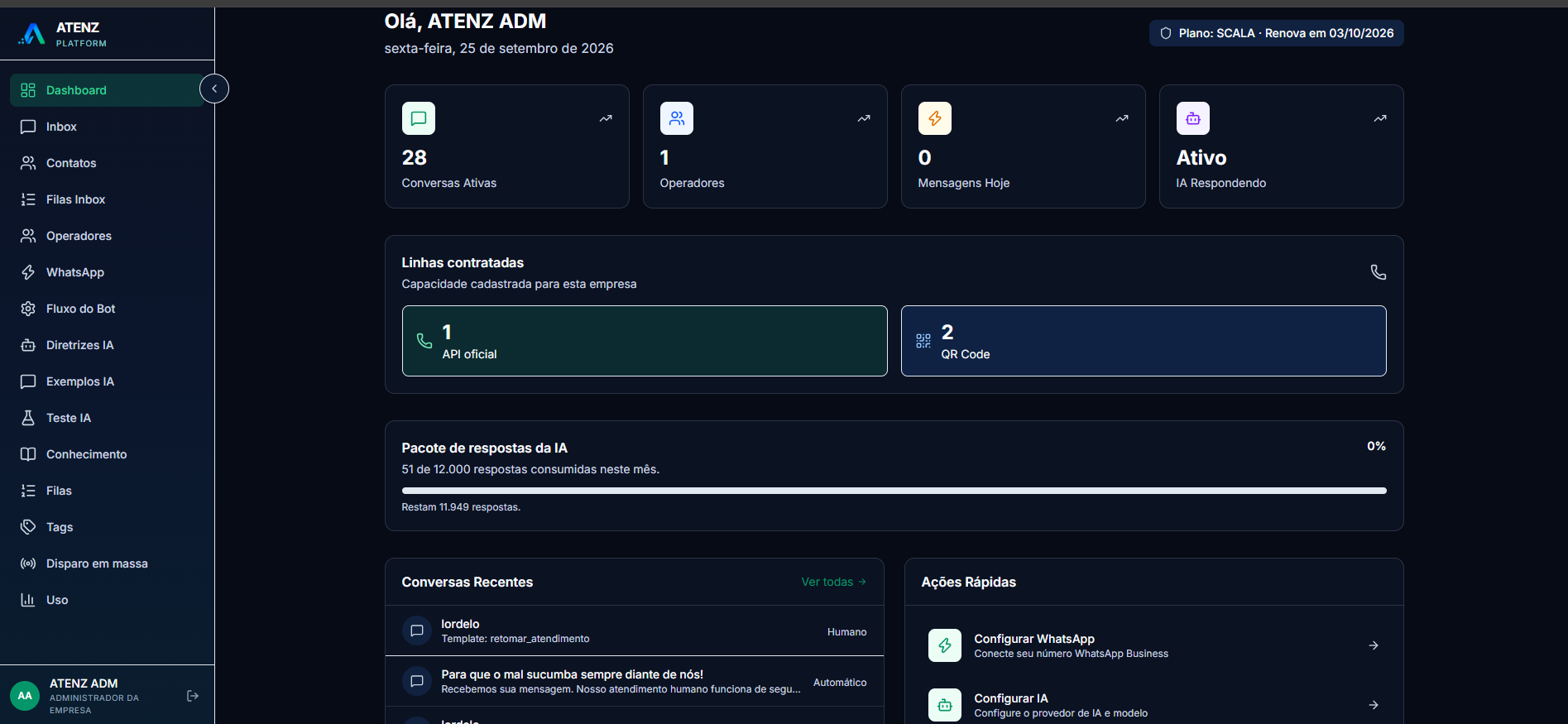
Task: Open Filas Inbox in the sidebar
Action: pos(107,199)
